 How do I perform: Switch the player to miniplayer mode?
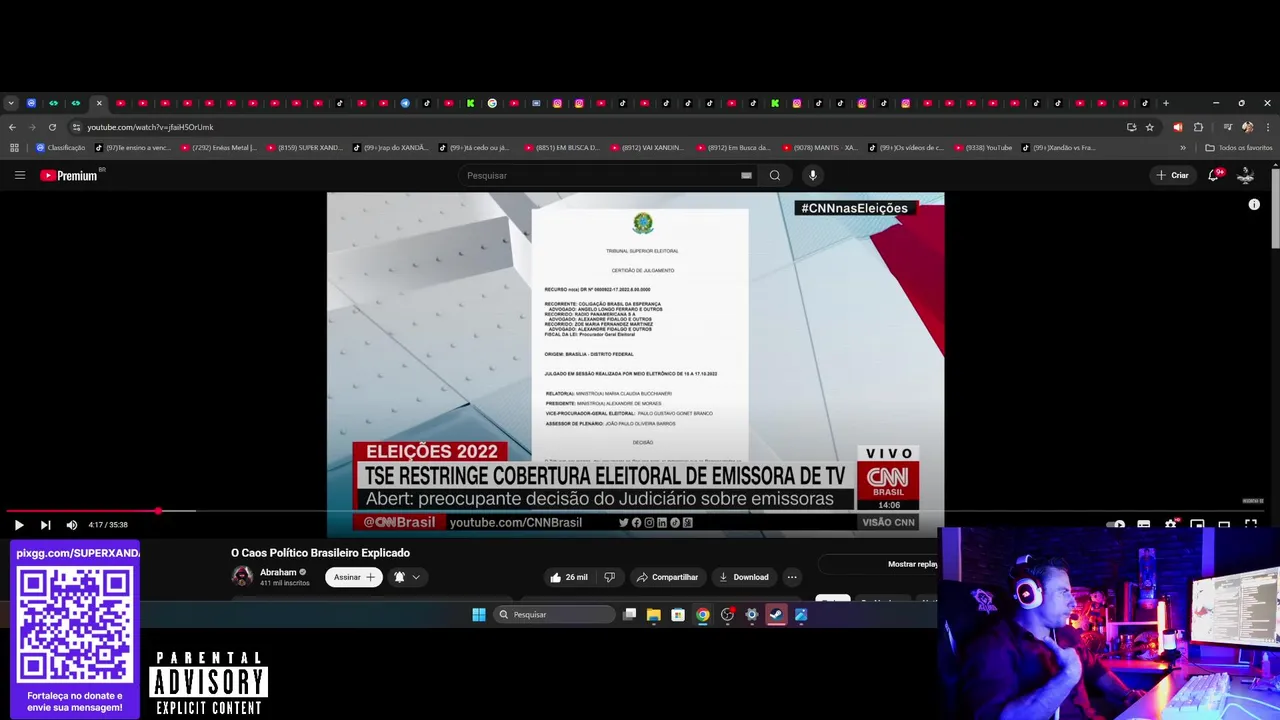click(1197, 525)
